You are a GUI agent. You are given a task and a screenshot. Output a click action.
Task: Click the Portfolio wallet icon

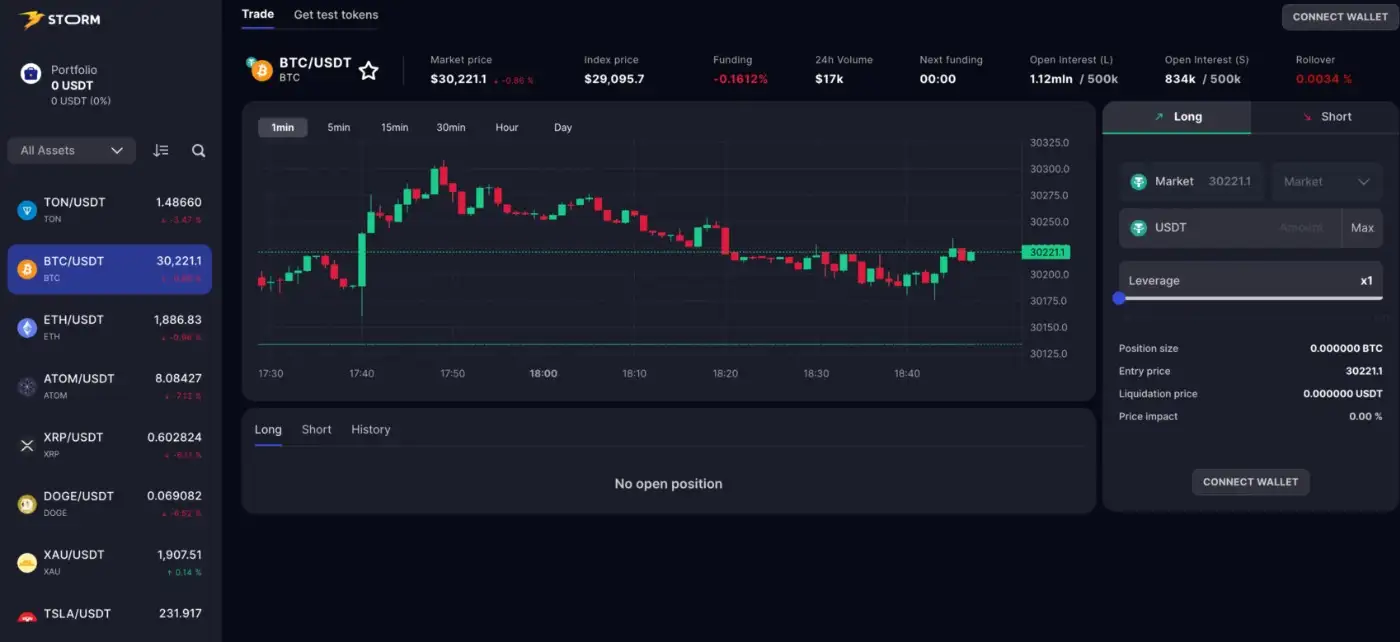[x=31, y=74]
